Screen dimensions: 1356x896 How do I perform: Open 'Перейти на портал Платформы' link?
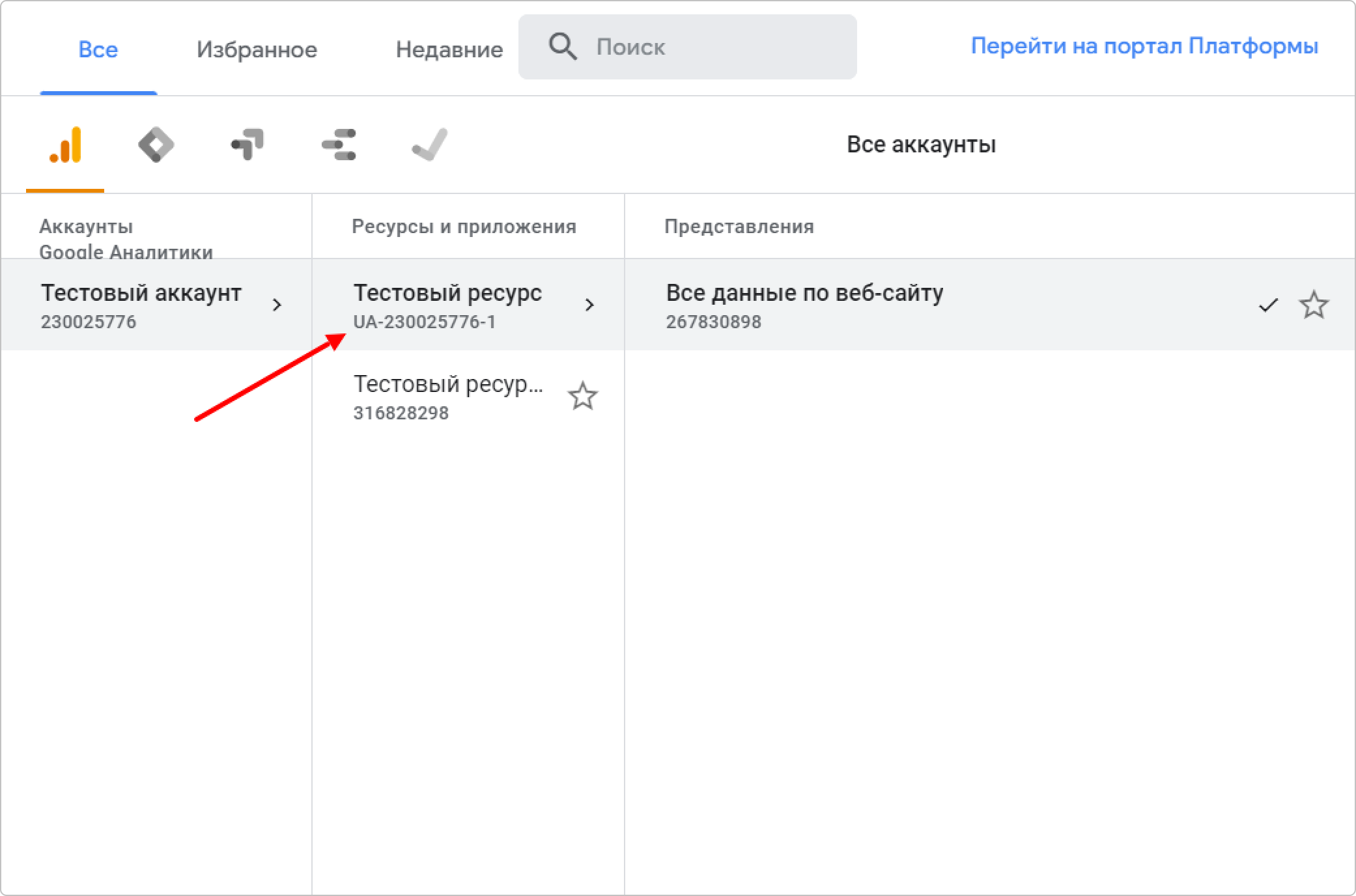point(1144,46)
